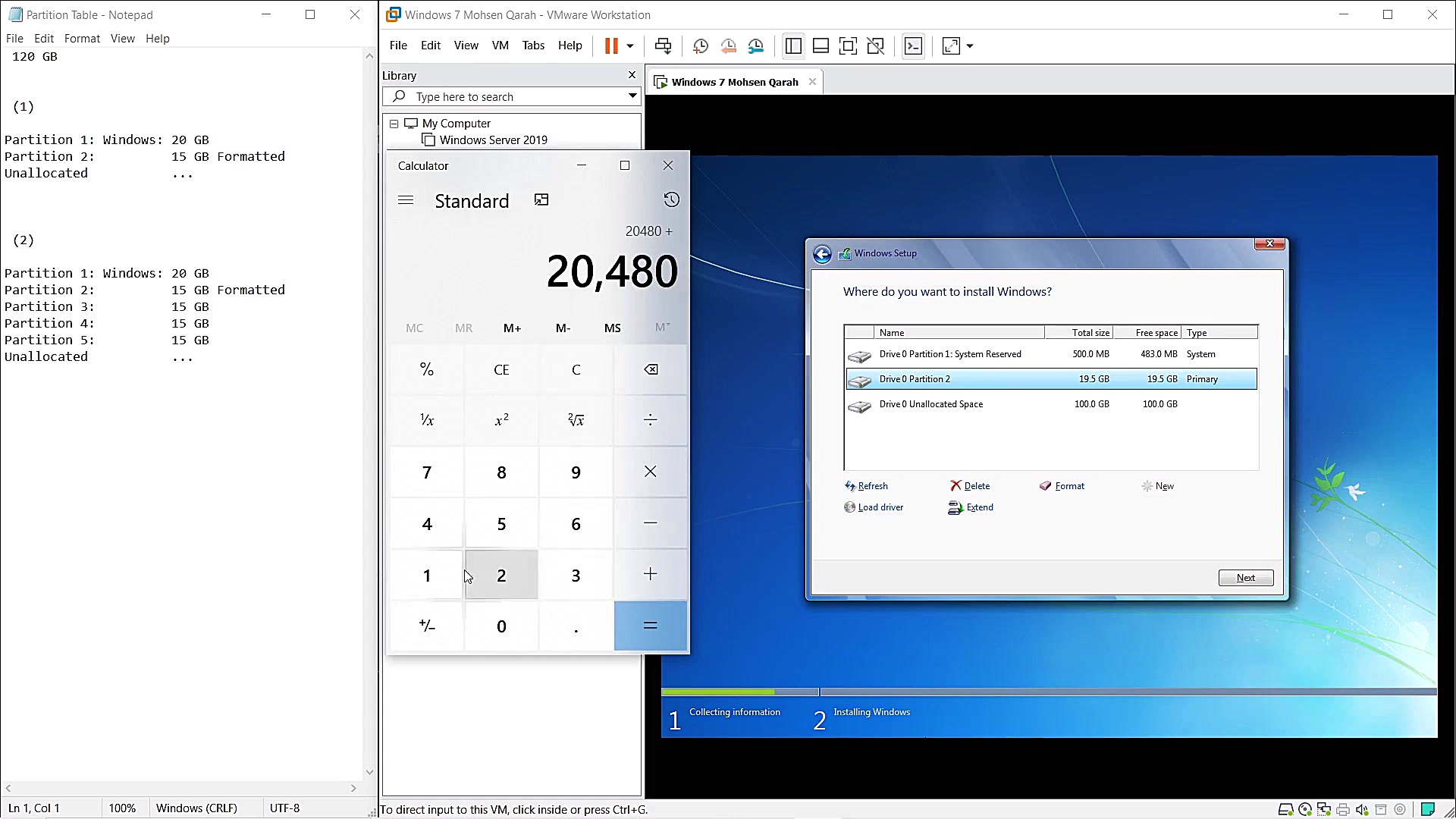Image resolution: width=1456 pixels, height=819 pixels.
Task: Open Notepad's Format menu
Action: pyautogui.click(x=82, y=39)
